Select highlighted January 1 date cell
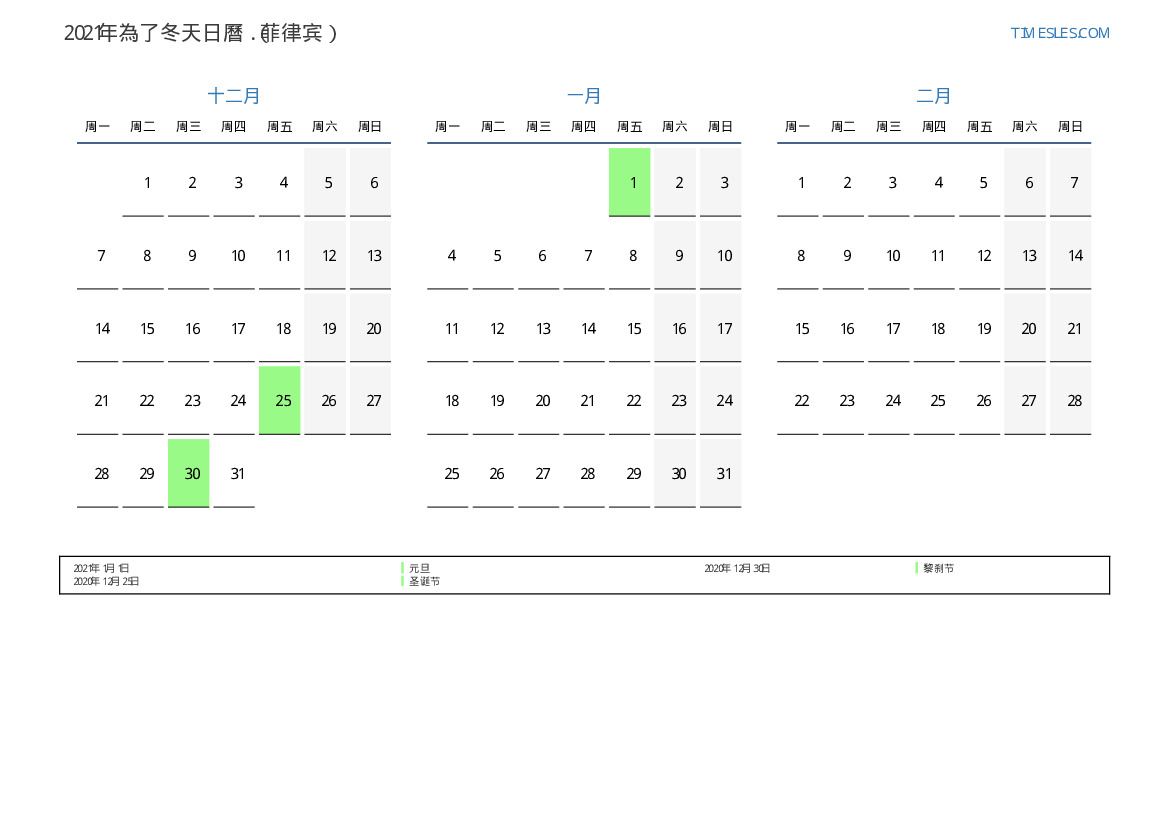 [x=630, y=182]
